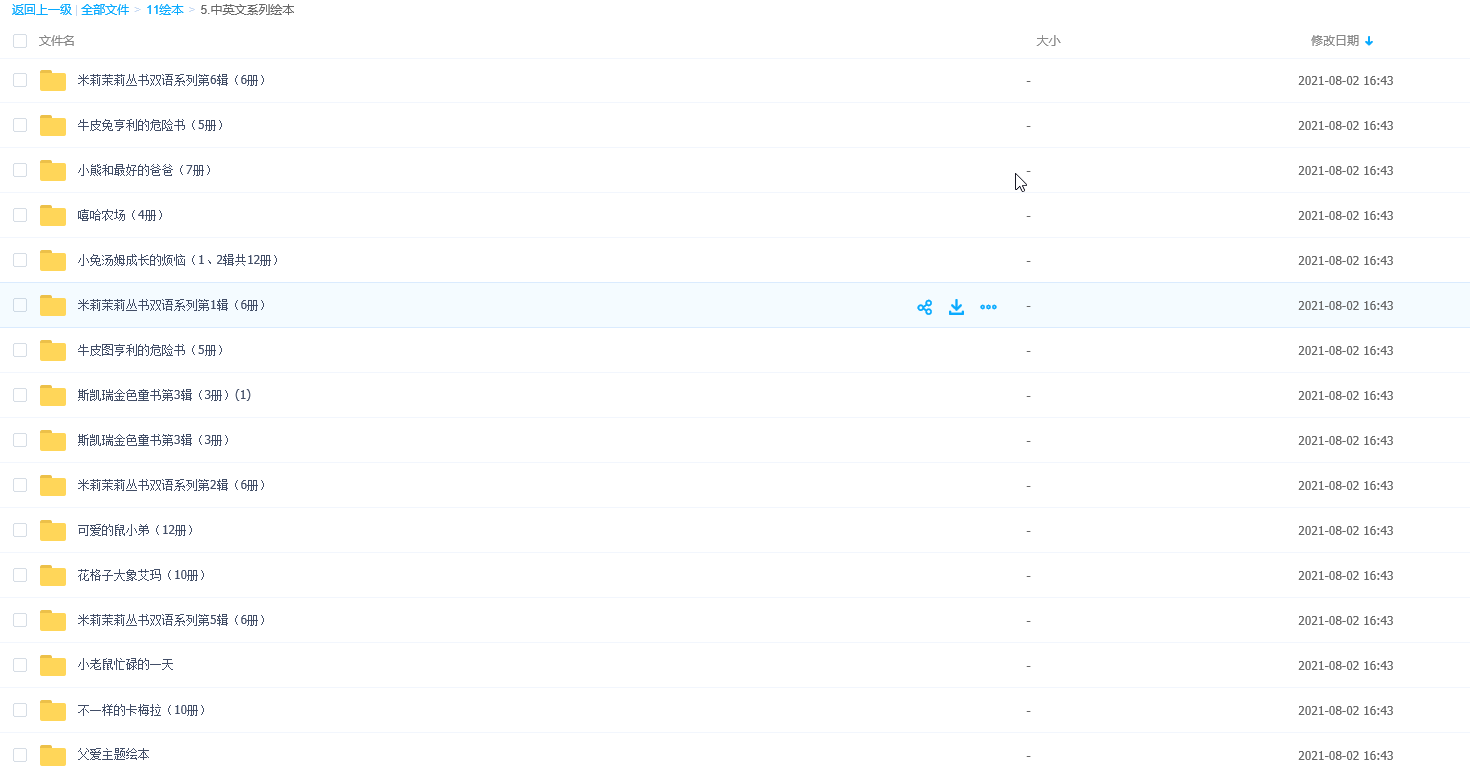Sort files by 文件名 column header
This screenshot has width=1470, height=773.
tap(57, 41)
